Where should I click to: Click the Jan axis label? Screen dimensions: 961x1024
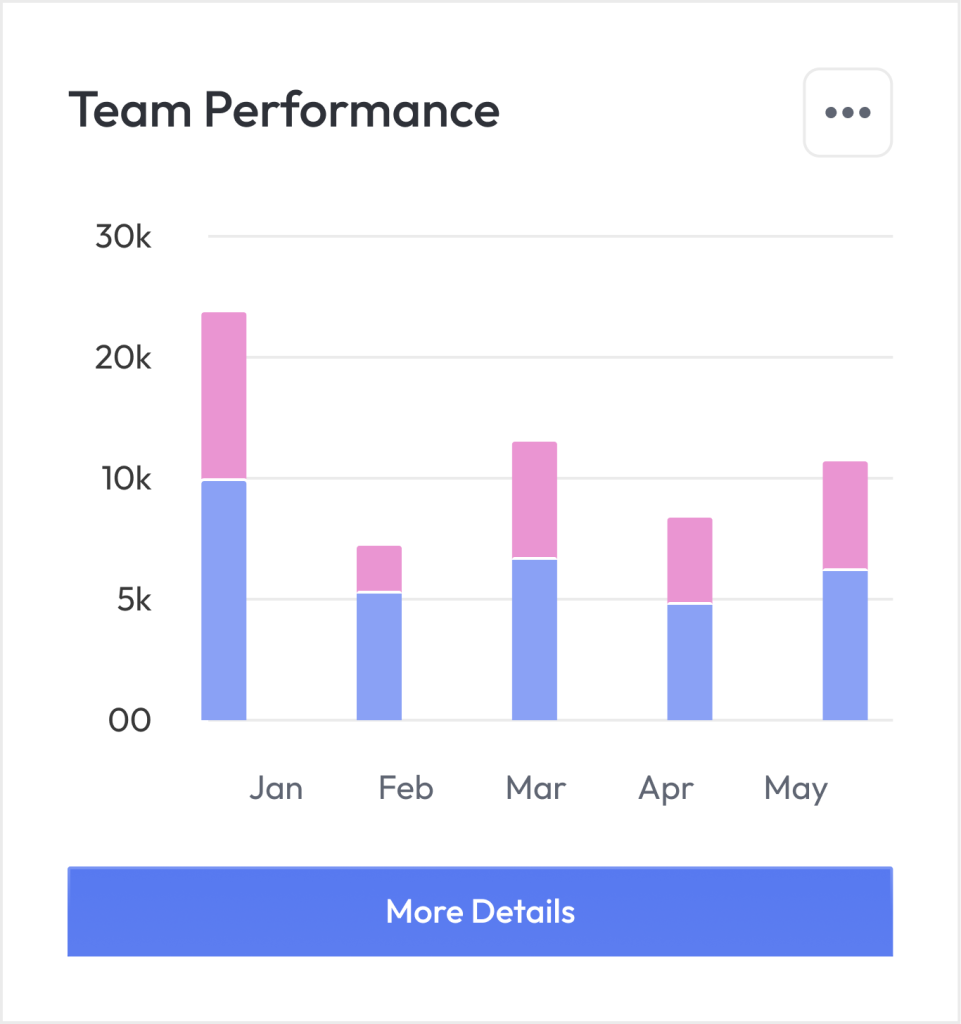(x=276, y=788)
